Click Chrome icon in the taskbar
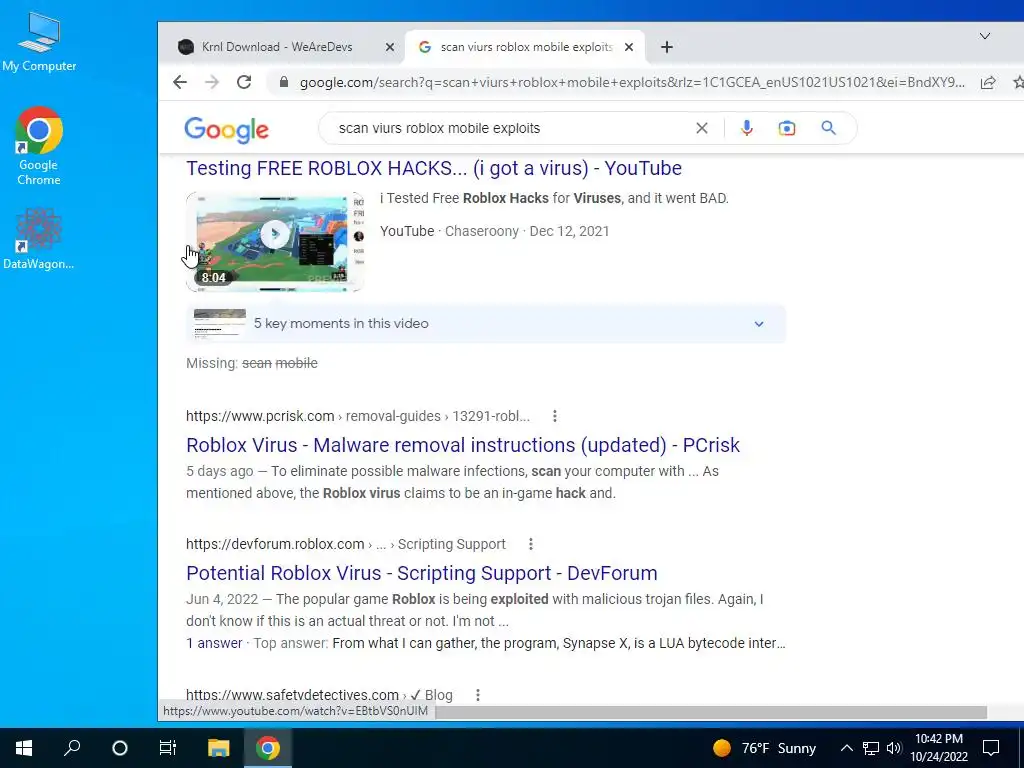 pos(268,748)
